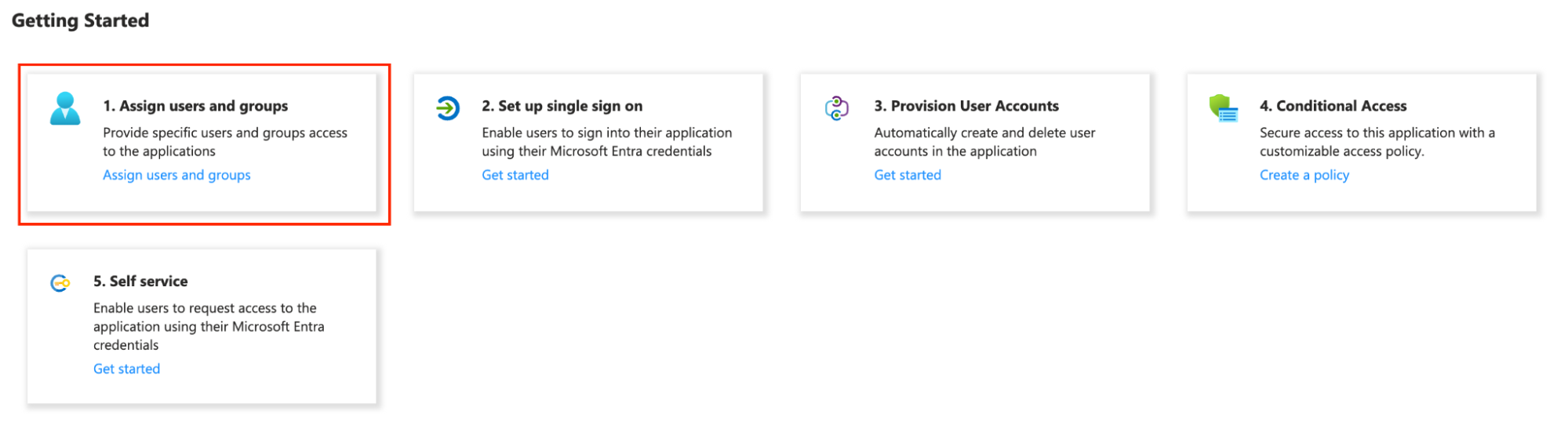Select the '1. Assign users and groups' heading
The height and width of the screenshot is (429, 1568).
pos(195,106)
